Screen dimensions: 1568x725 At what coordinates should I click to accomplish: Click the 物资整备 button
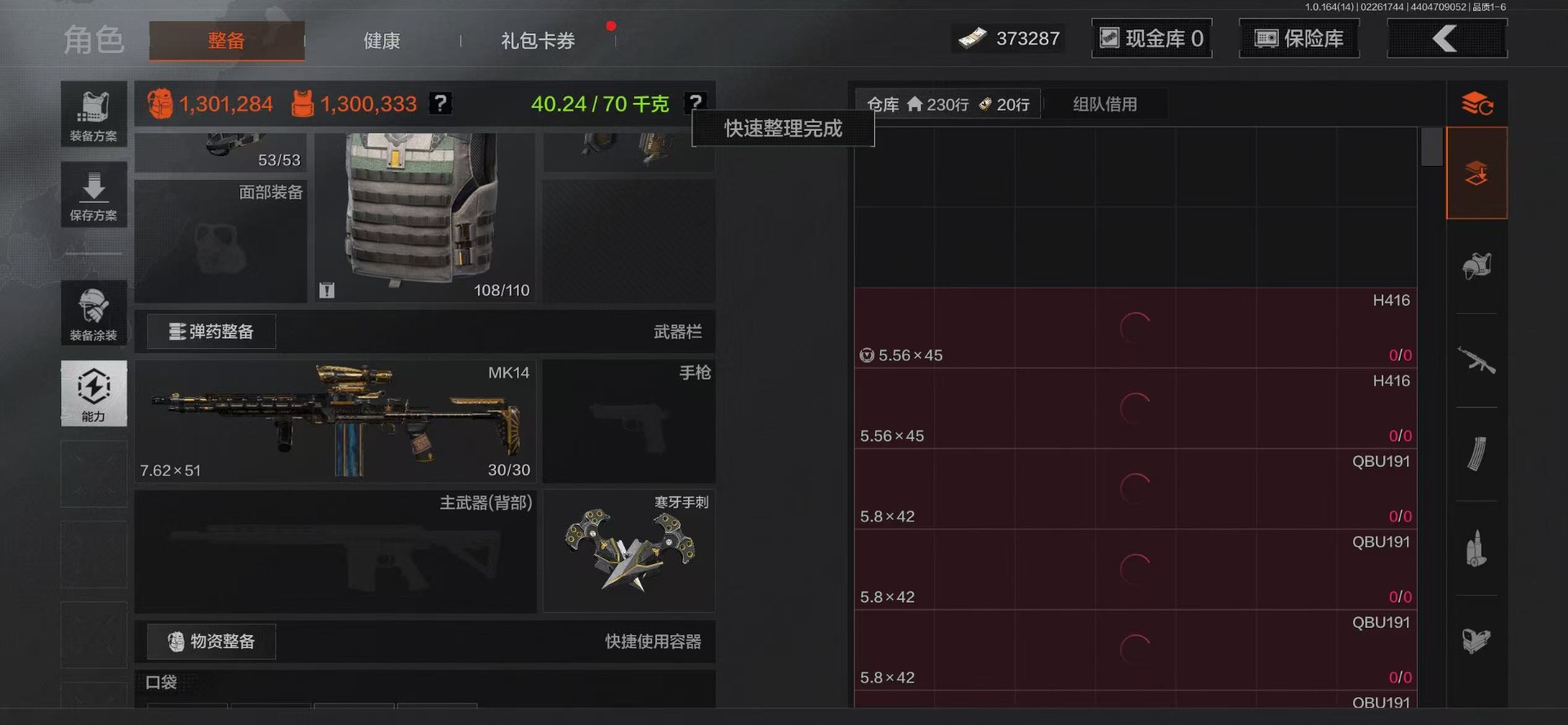tap(212, 642)
